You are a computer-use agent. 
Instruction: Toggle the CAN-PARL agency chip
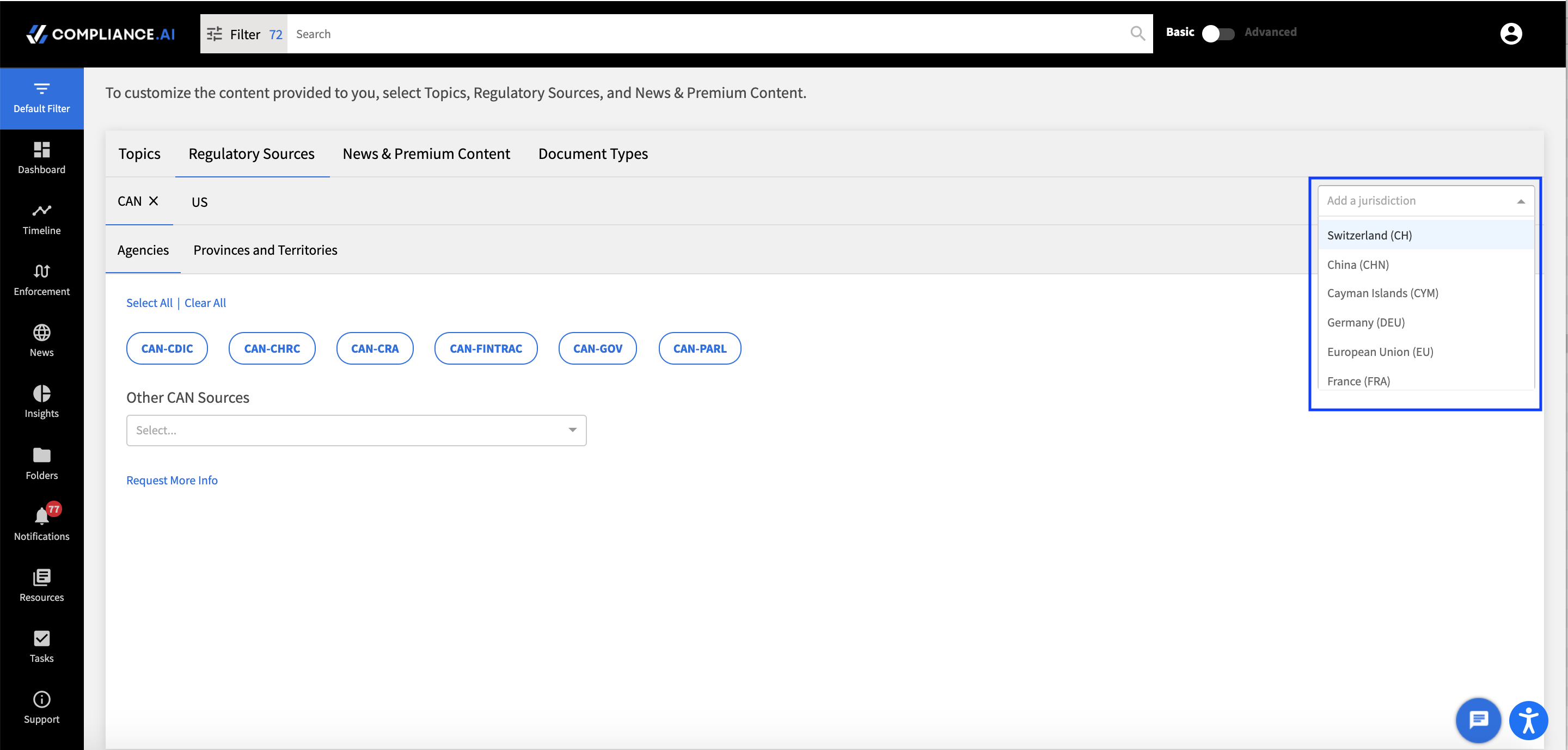point(700,348)
